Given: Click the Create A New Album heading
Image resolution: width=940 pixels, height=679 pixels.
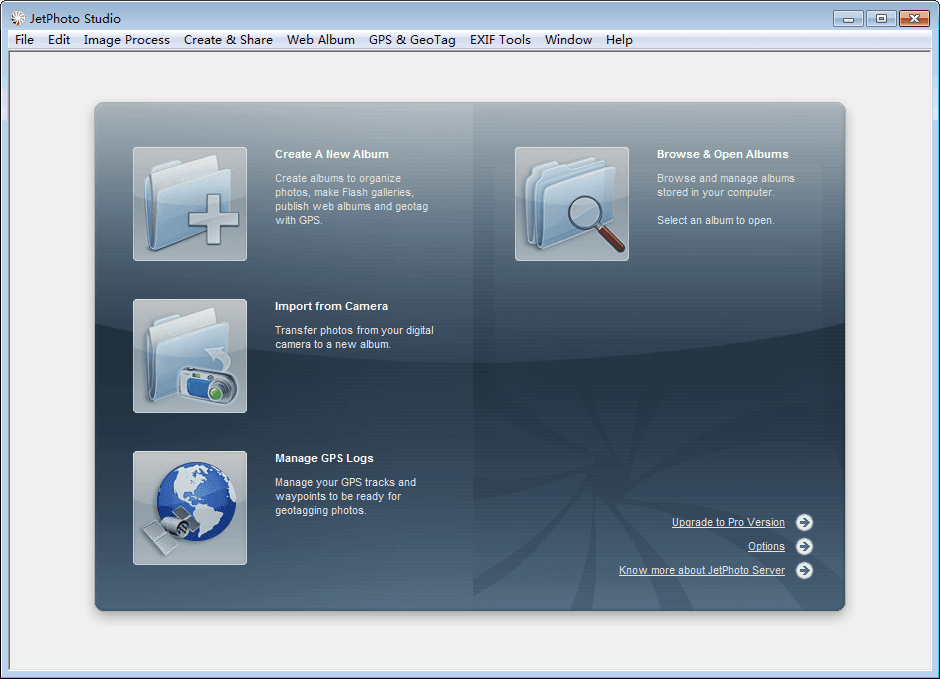Looking at the screenshot, I should click(x=332, y=154).
